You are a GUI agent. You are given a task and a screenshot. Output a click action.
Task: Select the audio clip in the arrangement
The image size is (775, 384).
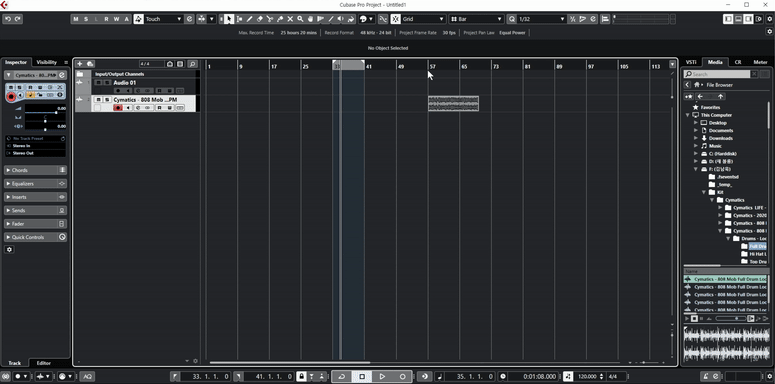[453, 104]
